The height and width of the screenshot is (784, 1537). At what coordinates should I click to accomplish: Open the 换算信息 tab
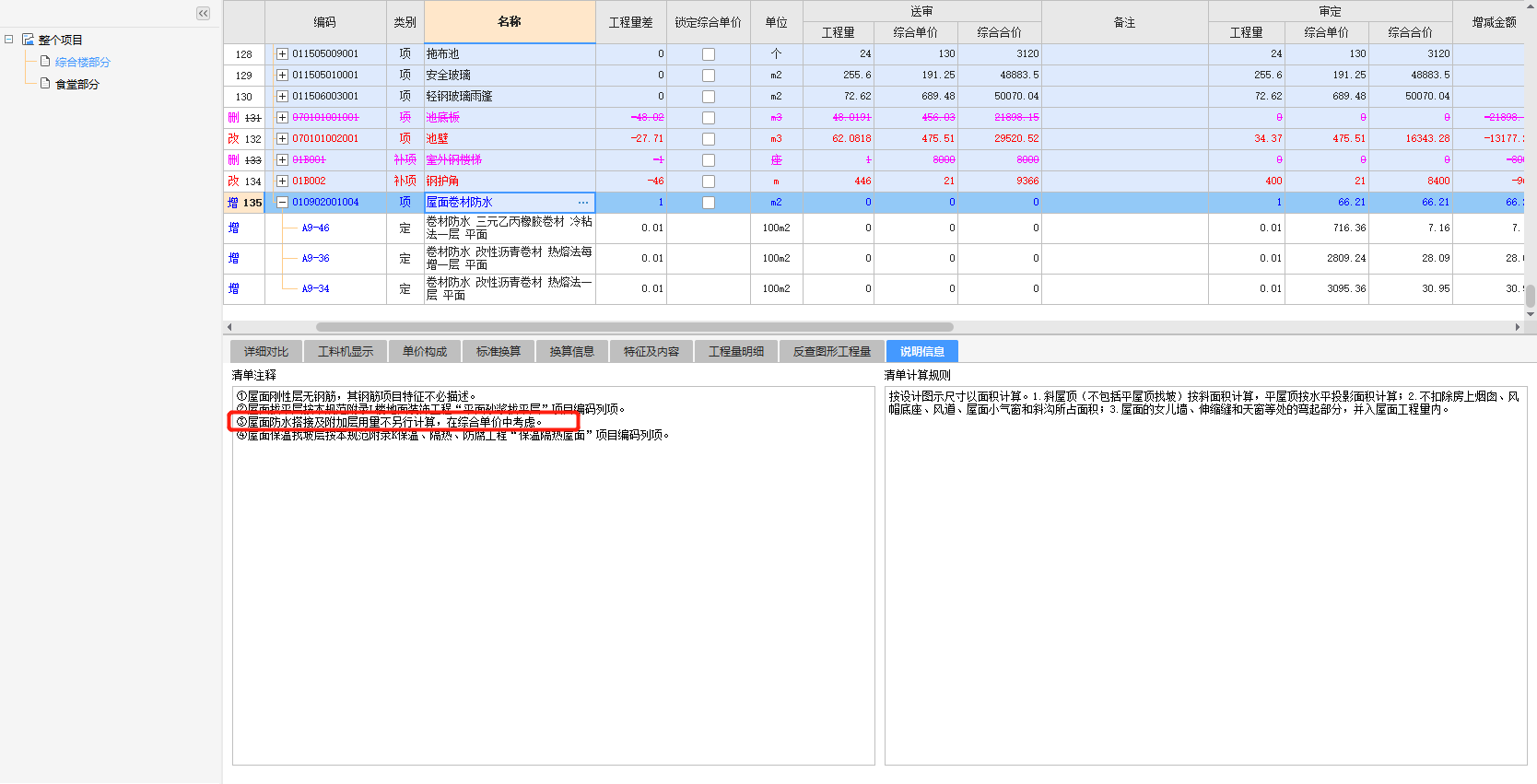(x=572, y=351)
